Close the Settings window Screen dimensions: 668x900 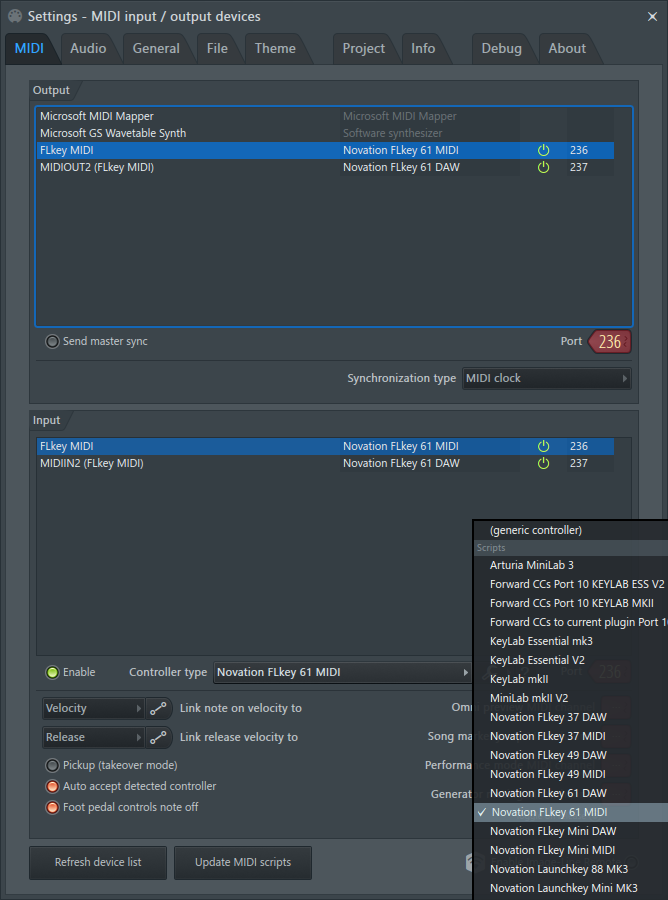[x=653, y=17]
